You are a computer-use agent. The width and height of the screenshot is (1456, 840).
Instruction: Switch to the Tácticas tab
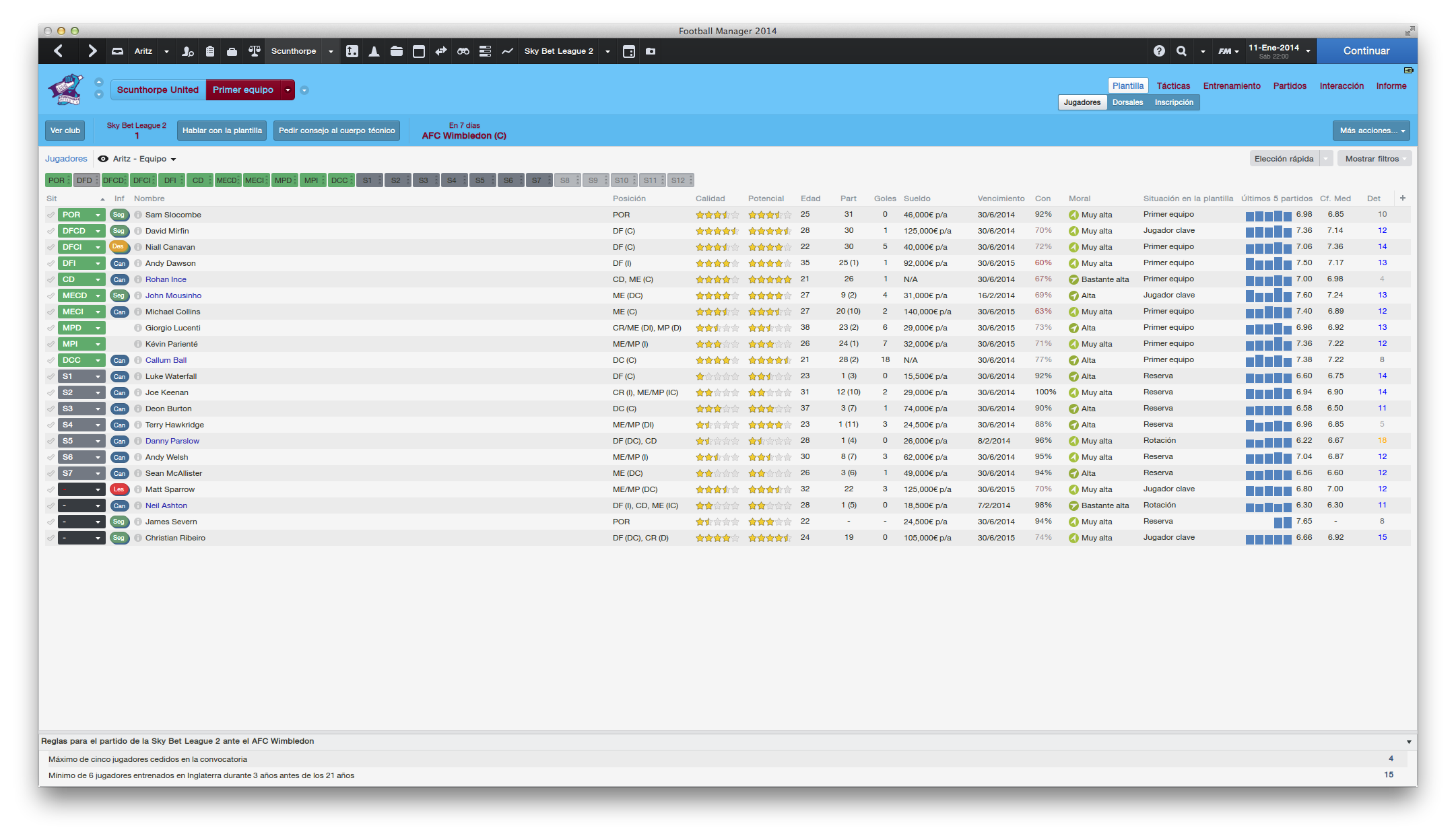(x=1173, y=85)
